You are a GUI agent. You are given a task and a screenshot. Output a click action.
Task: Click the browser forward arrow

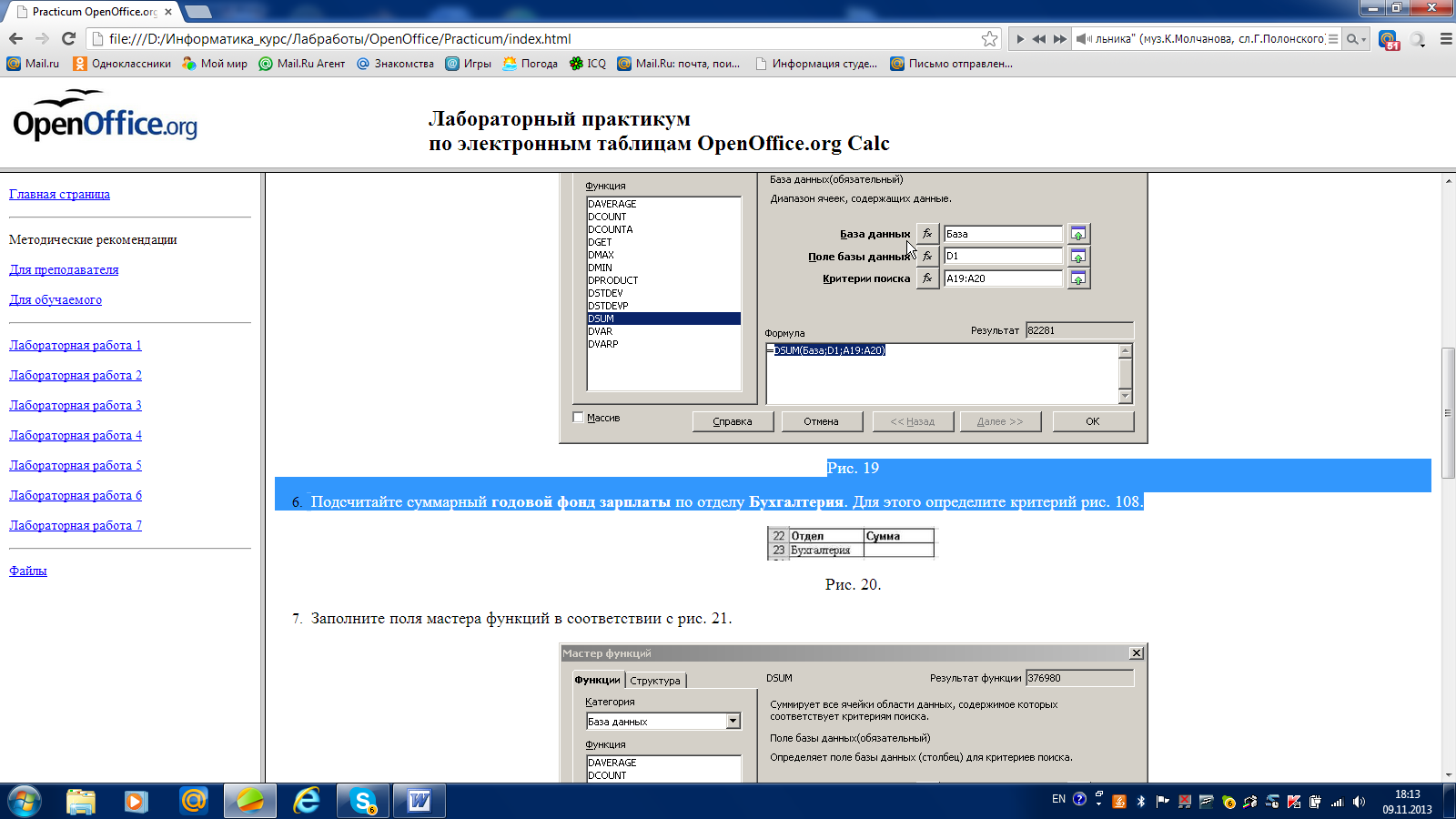pos(42,38)
